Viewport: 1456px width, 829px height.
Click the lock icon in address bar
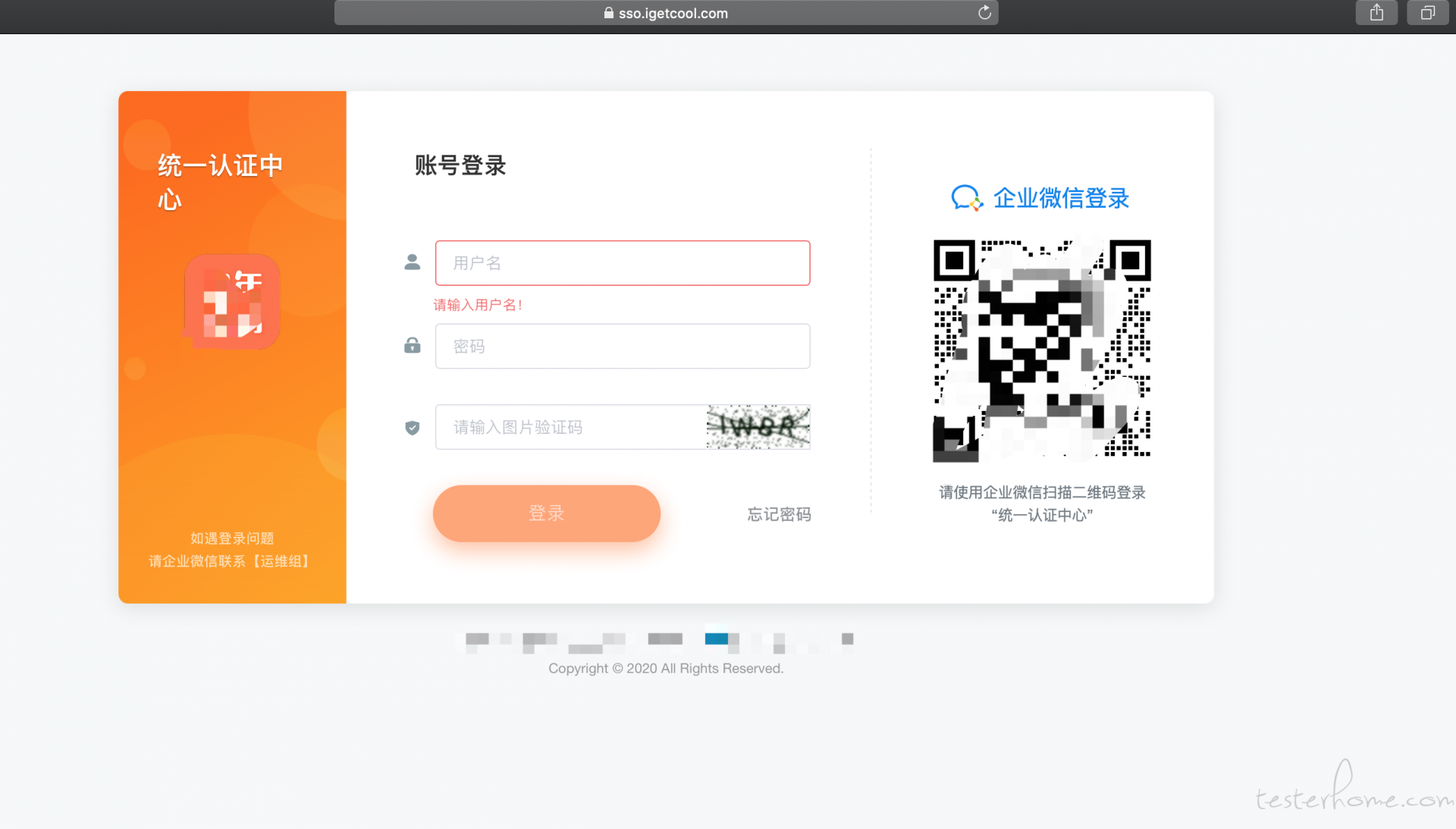pyautogui.click(x=608, y=13)
